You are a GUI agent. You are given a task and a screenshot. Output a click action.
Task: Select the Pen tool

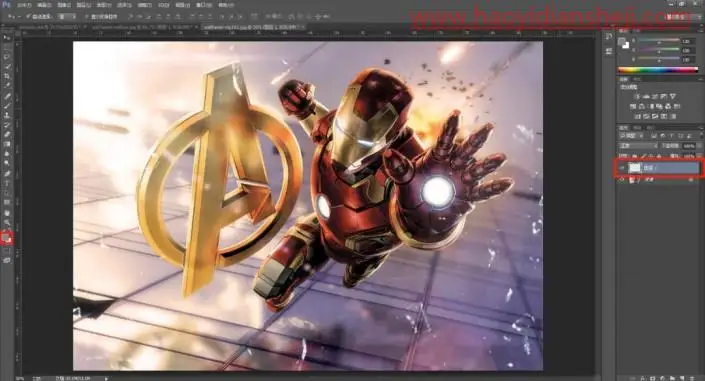coord(7,173)
